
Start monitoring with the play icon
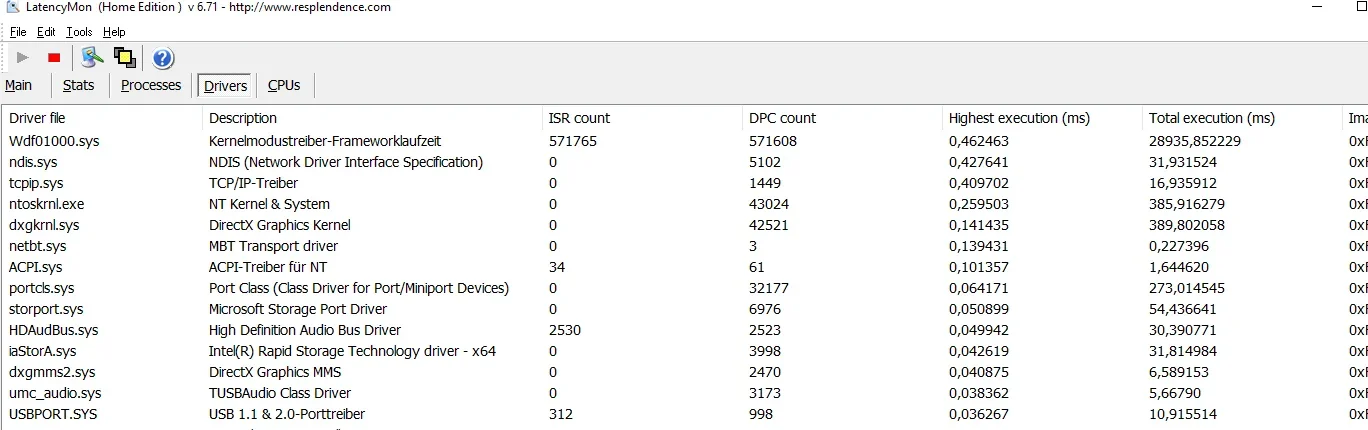(x=23, y=58)
